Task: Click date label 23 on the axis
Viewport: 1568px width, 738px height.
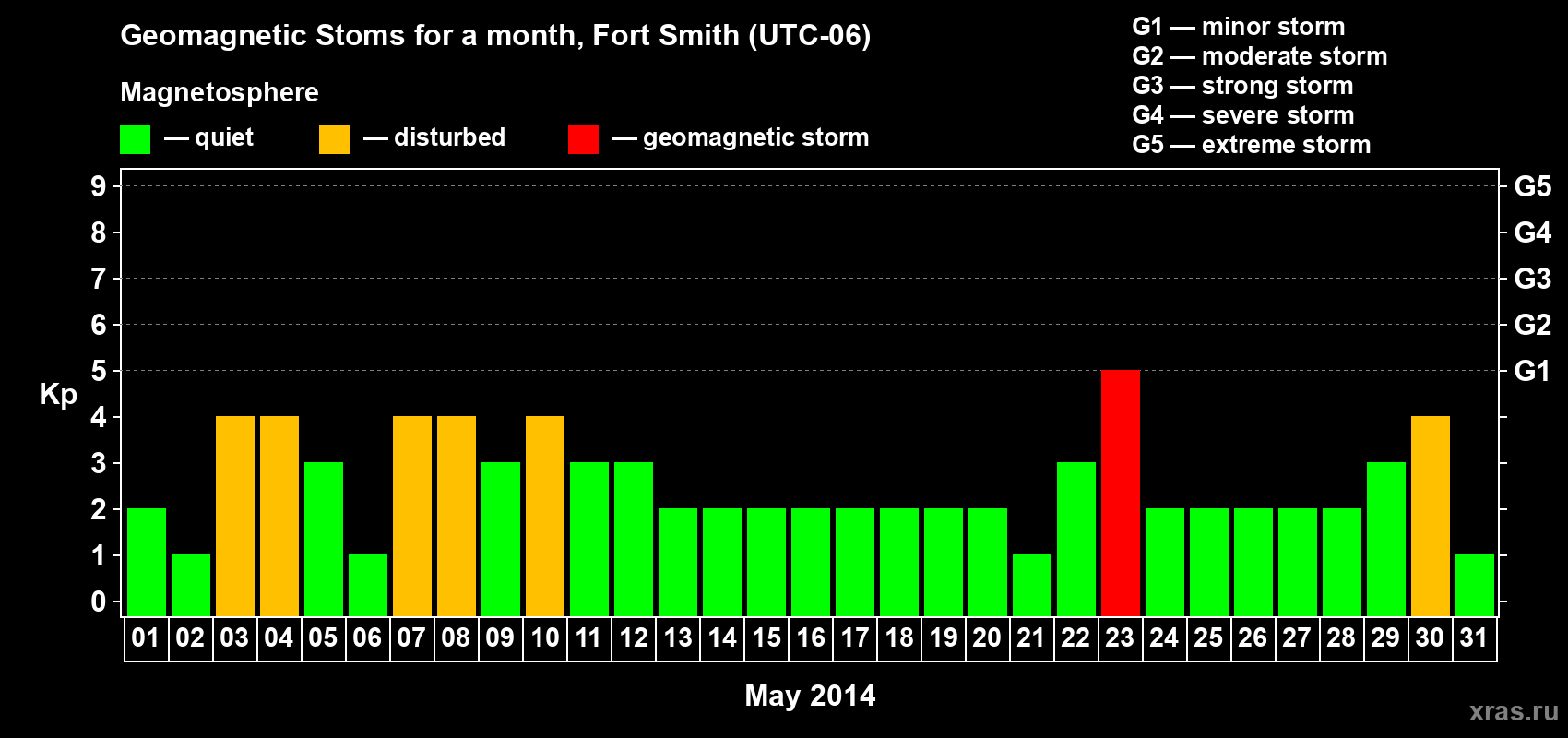Action: (1120, 638)
